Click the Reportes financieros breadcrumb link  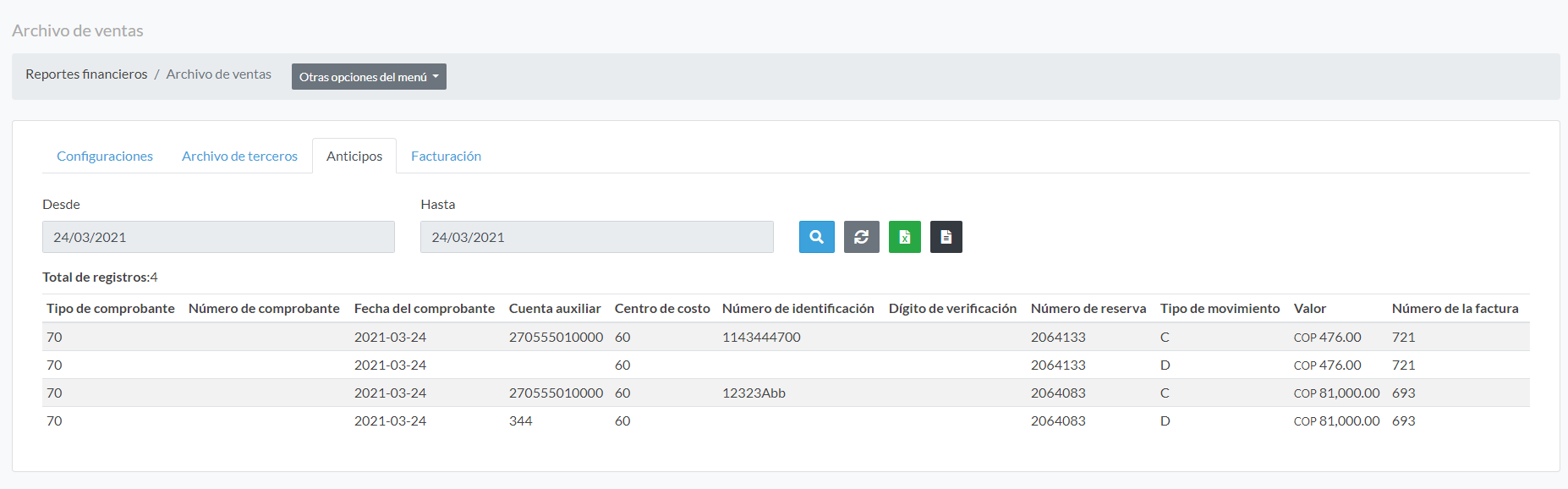click(86, 74)
